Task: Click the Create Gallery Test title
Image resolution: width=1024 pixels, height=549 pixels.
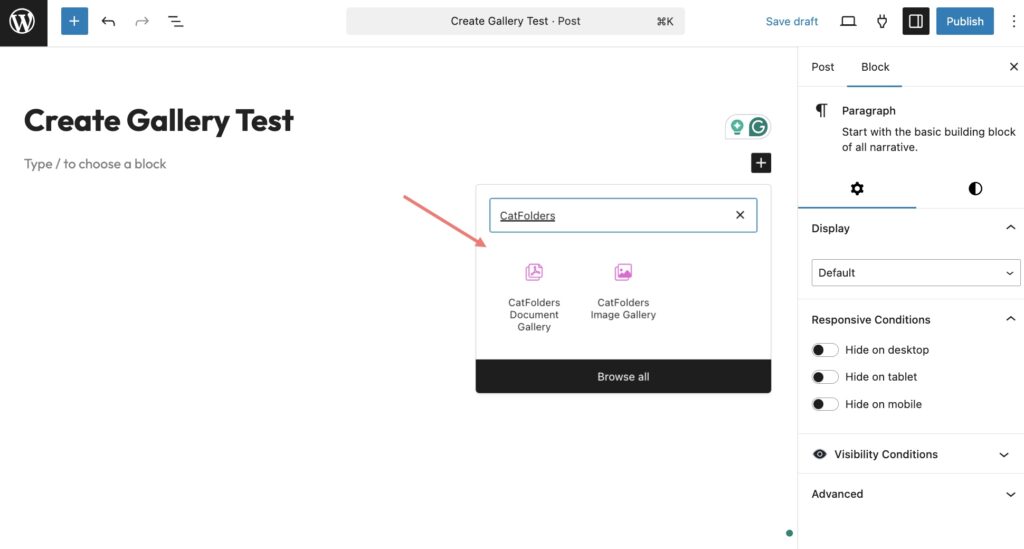Action: [x=159, y=121]
